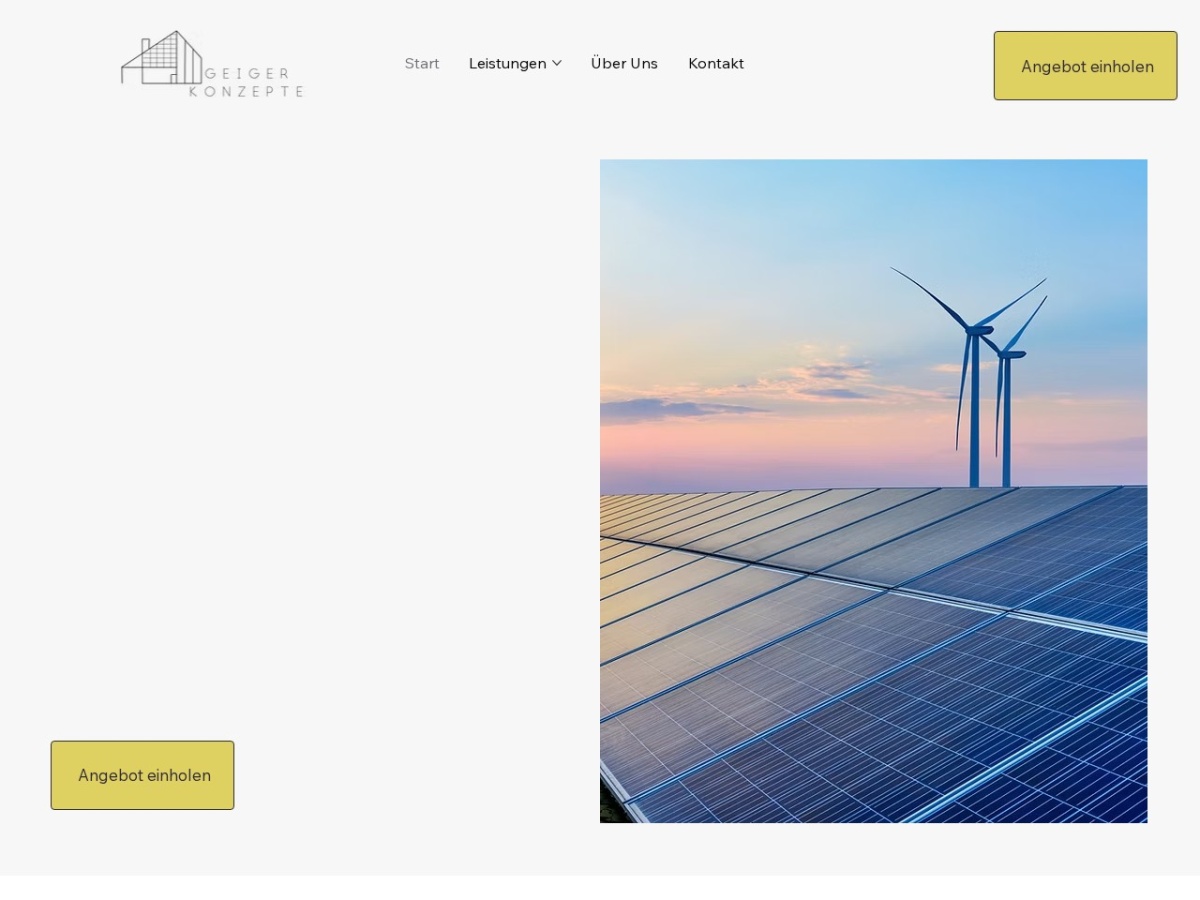
Task: Click the wind turbine solar panel image
Action: pyautogui.click(x=873, y=491)
